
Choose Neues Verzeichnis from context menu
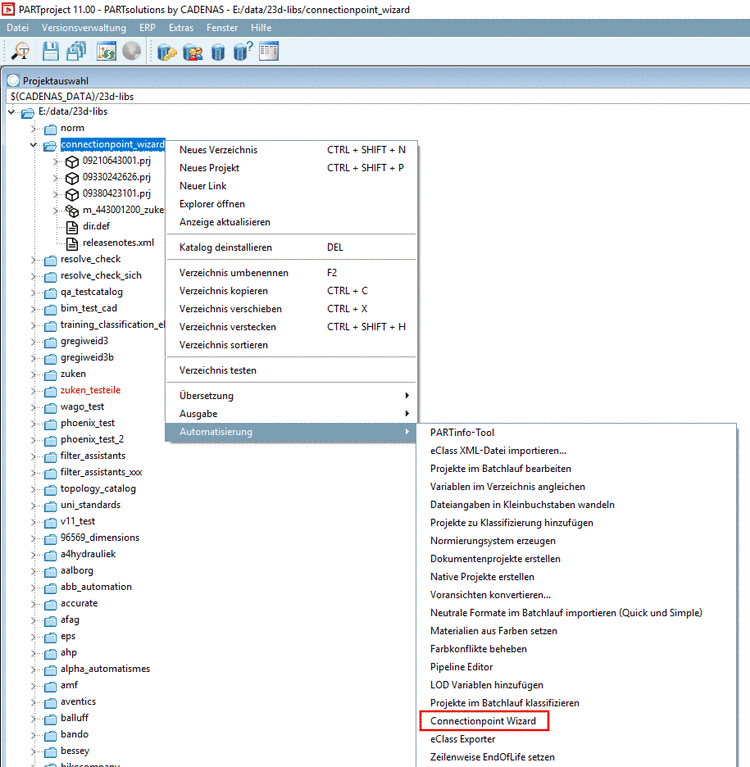(x=292, y=150)
